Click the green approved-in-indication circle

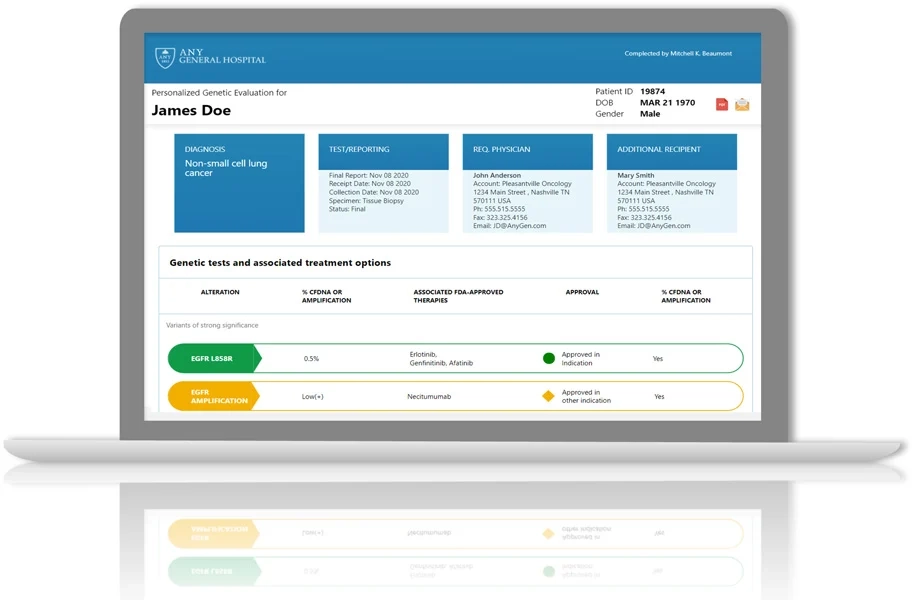[548, 358]
